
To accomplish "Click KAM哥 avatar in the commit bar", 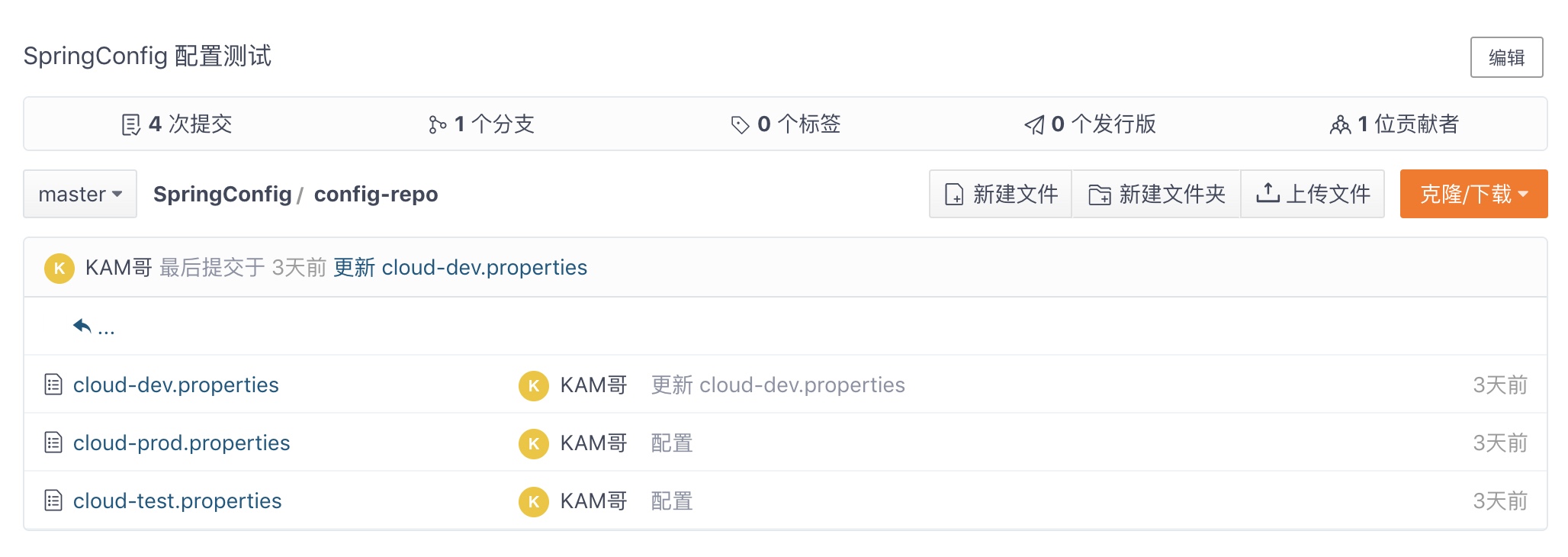I will pyautogui.click(x=59, y=268).
